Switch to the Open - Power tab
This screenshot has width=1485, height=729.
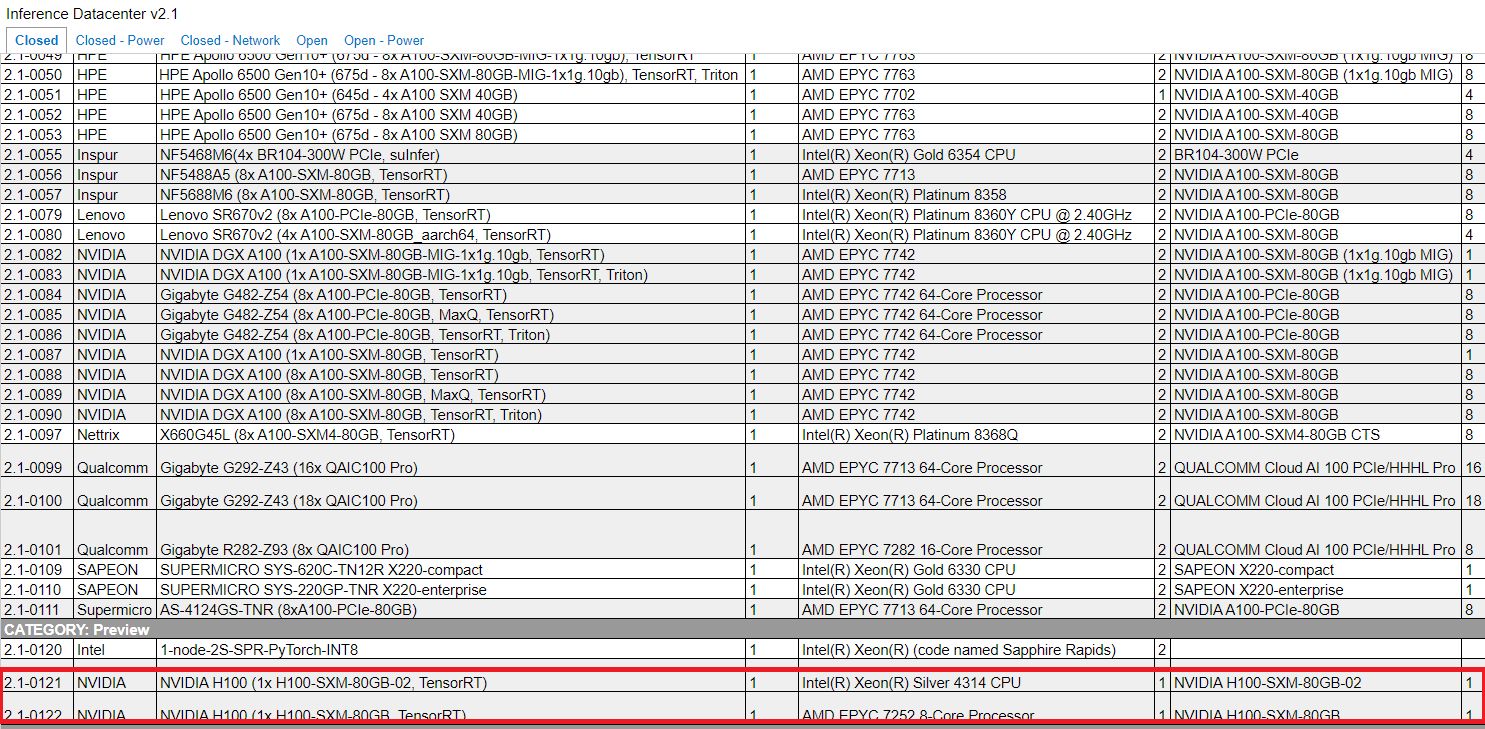coord(384,40)
